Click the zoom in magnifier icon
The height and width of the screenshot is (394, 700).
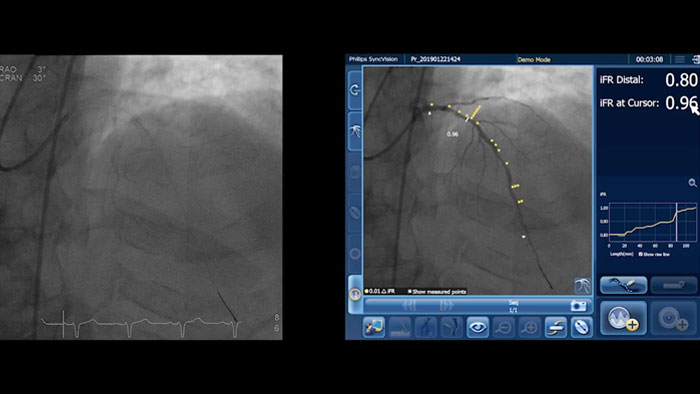pos(529,328)
